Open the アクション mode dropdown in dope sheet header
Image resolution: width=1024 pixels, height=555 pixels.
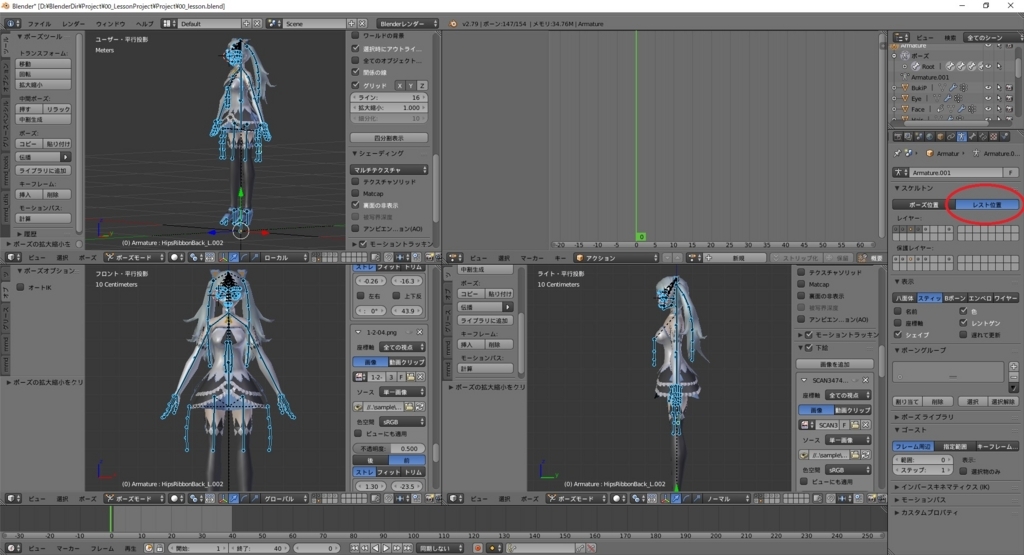(616, 258)
